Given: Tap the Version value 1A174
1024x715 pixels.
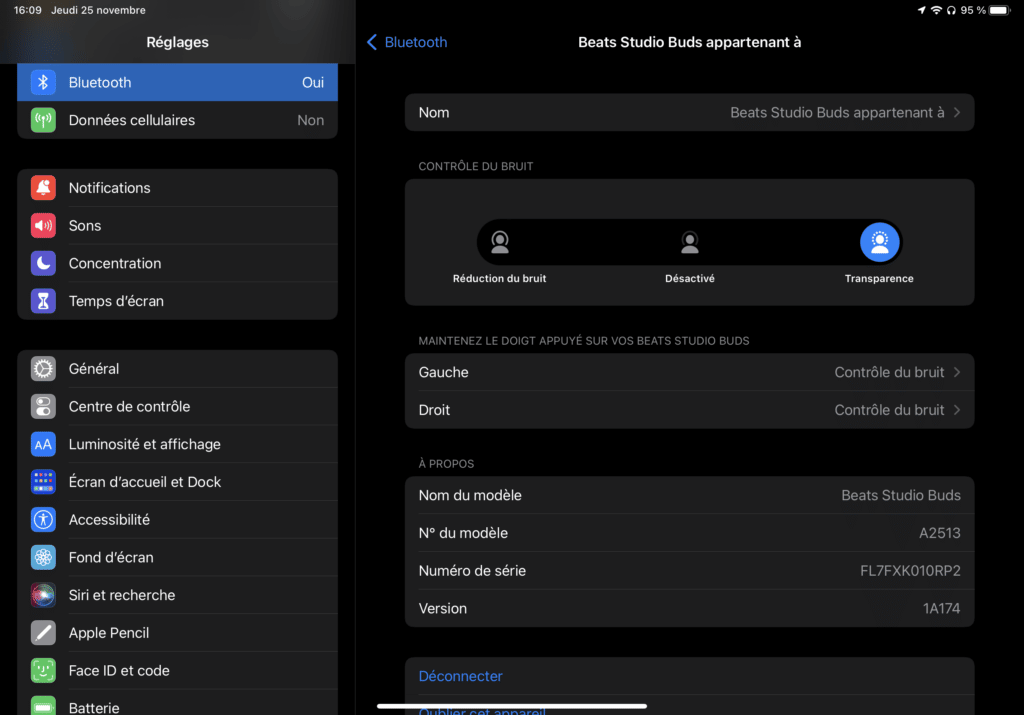Looking at the screenshot, I should coord(941,609).
